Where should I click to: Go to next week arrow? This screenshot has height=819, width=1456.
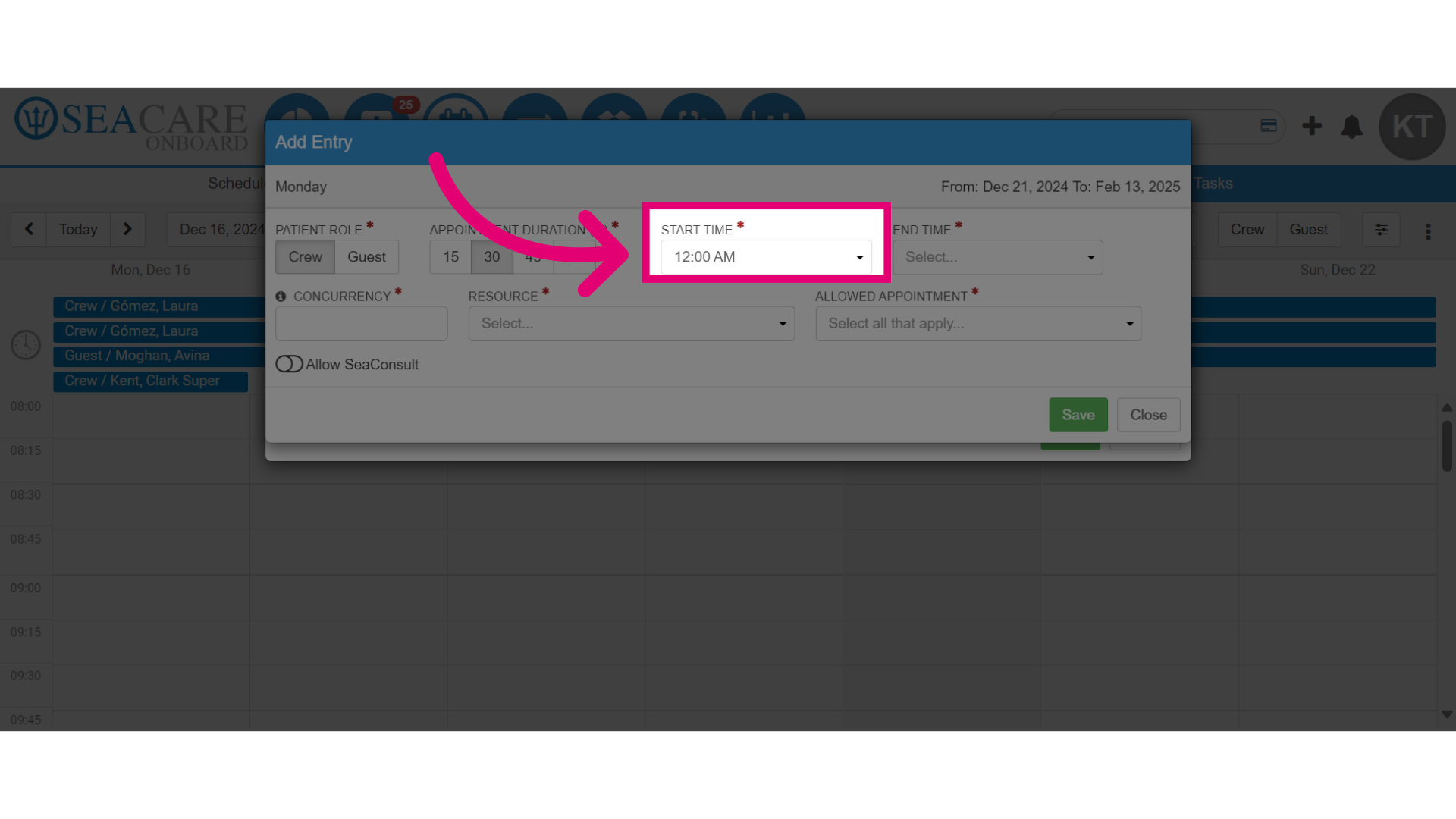tap(127, 229)
